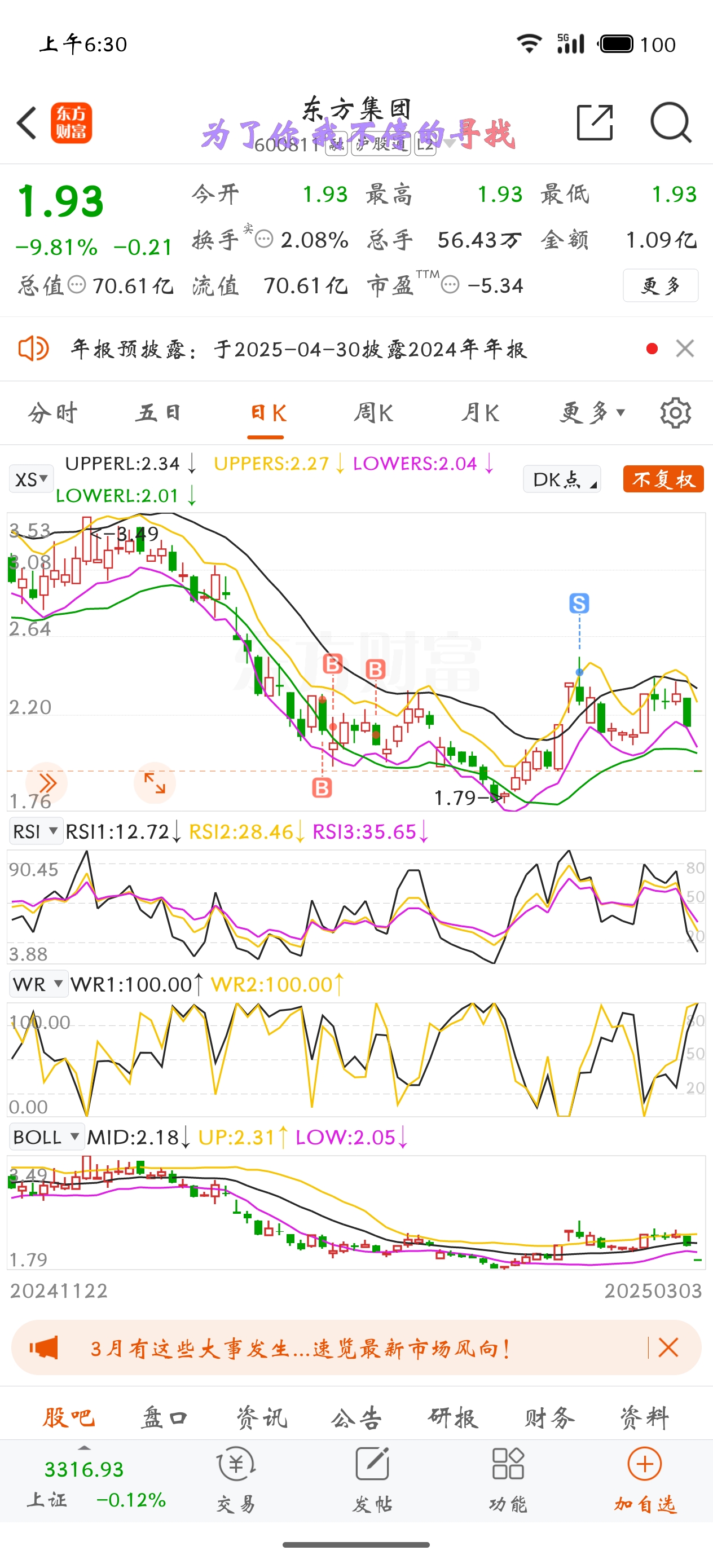Tap the lowest red B buy marker
The height and width of the screenshot is (1568, 713).
coord(322,787)
